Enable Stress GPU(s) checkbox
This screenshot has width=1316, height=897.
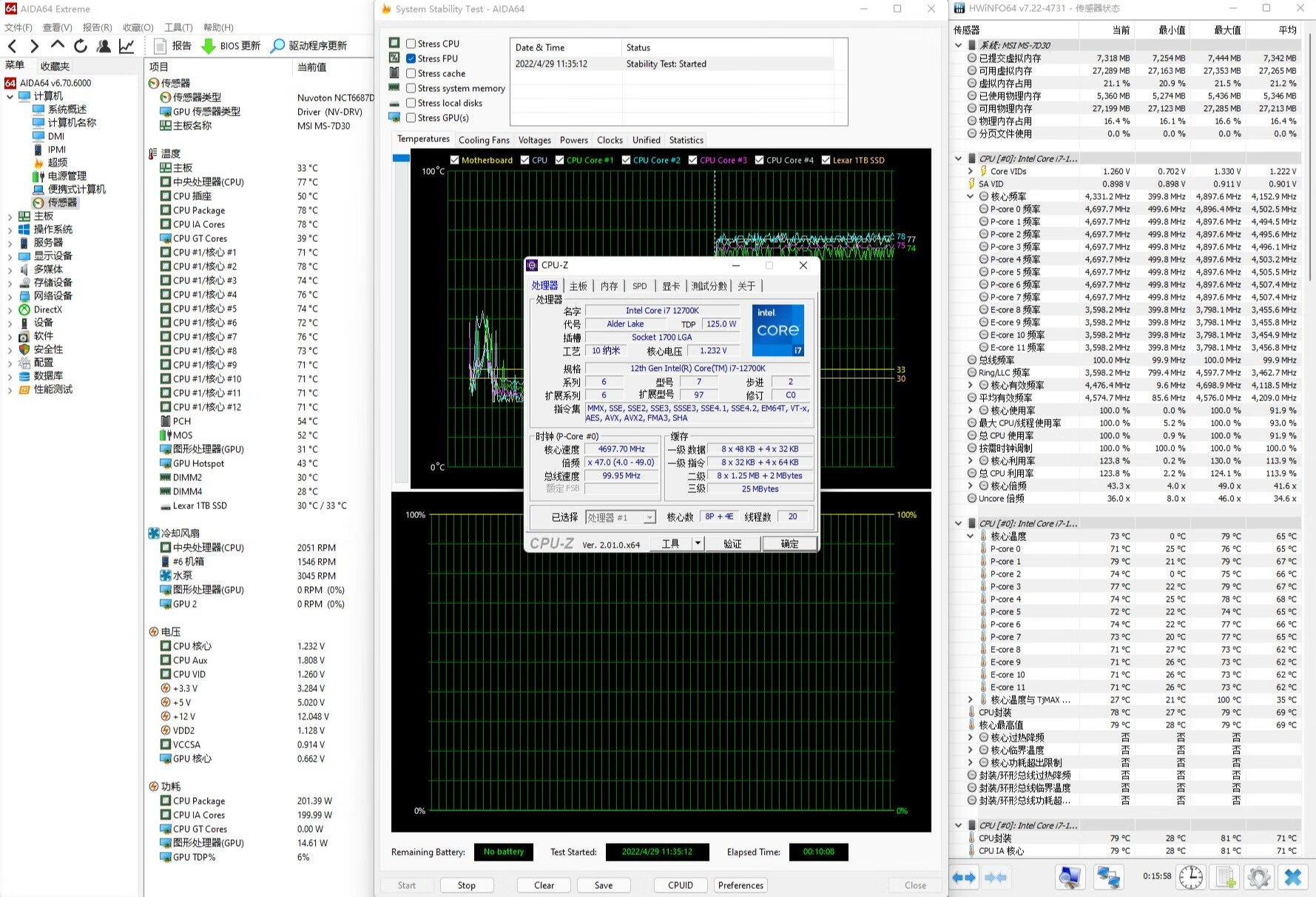point(411,118)
